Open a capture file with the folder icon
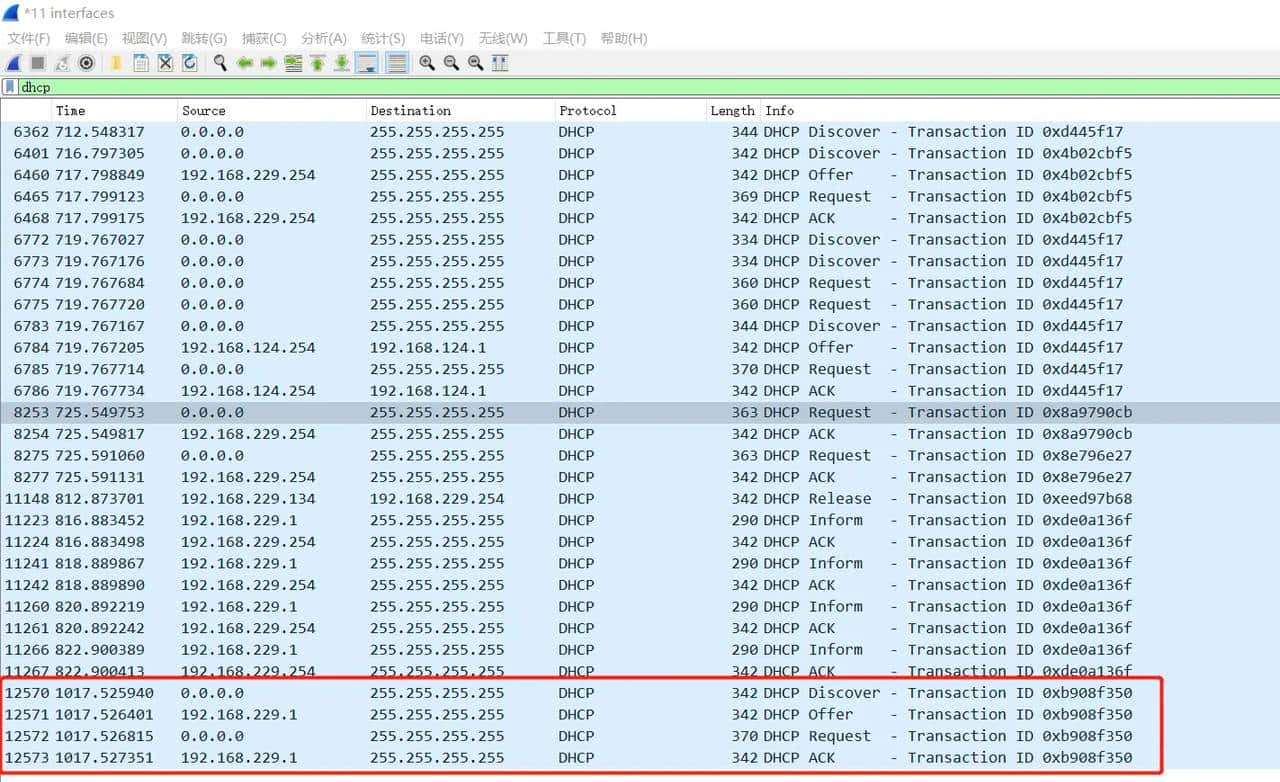Screen dimensions: 1280x782 pyautogui.click(x=114, y=63)
